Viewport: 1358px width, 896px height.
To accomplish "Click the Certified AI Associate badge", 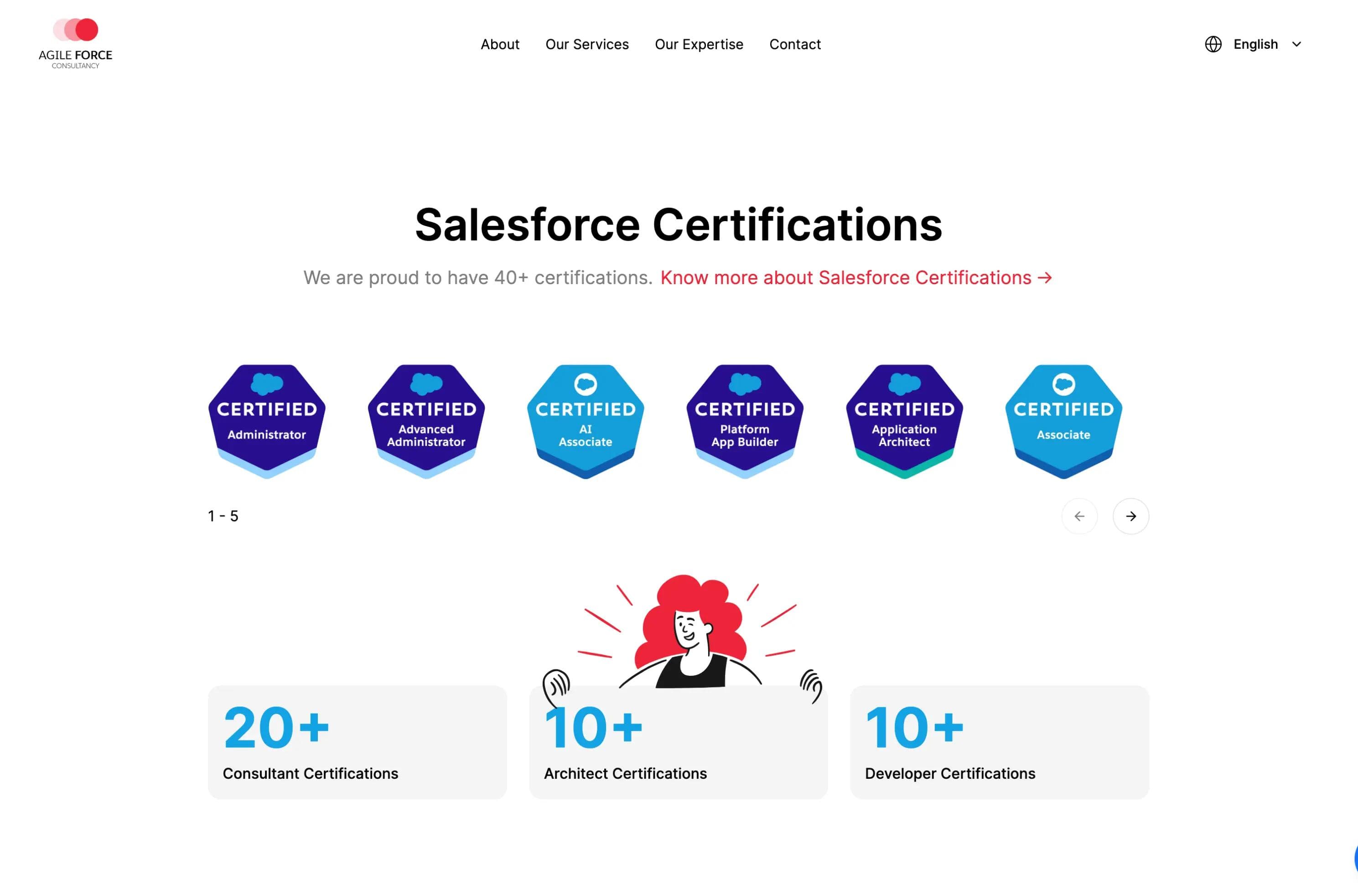I will coord(586,421).
